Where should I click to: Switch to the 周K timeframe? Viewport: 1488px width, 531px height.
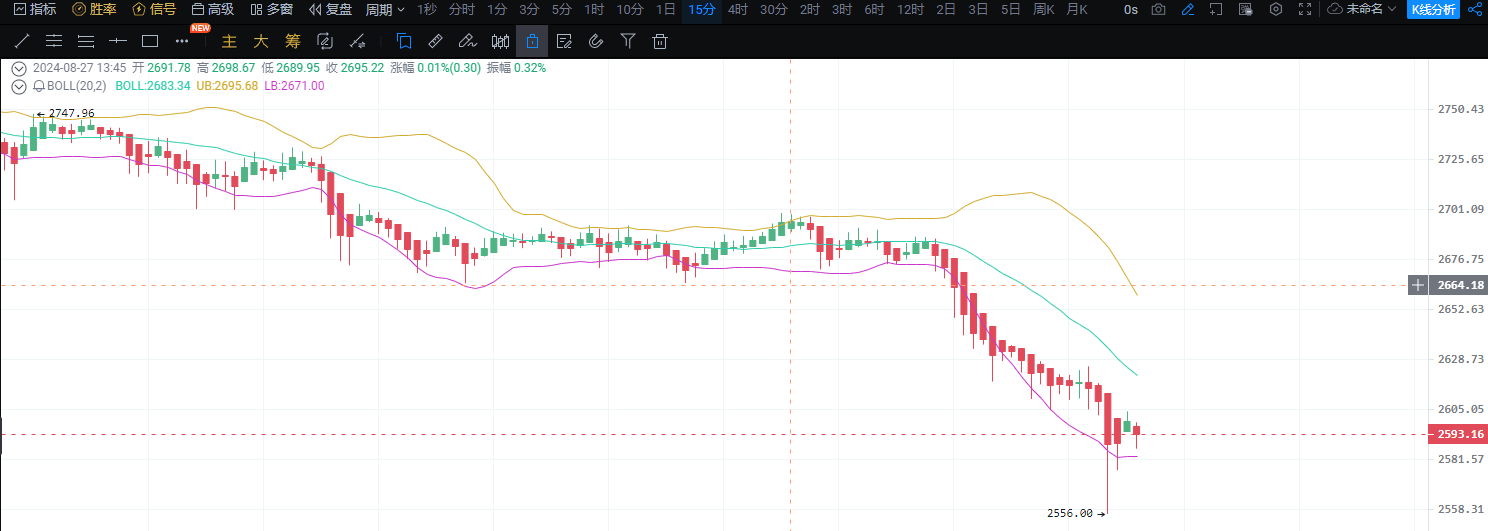[1043, 10]
